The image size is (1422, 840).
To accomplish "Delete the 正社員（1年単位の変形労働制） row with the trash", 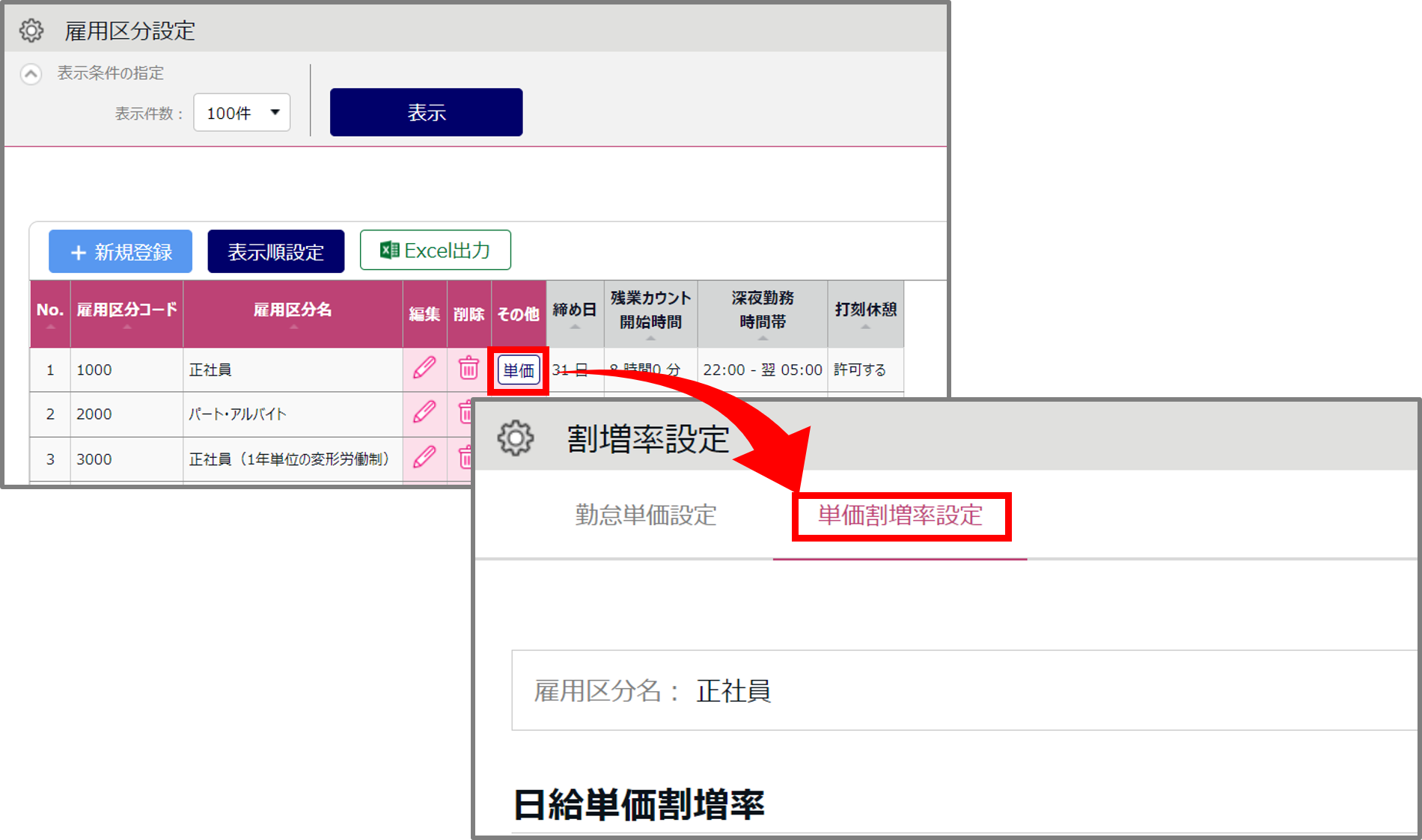I will click(x=465, y=457).
